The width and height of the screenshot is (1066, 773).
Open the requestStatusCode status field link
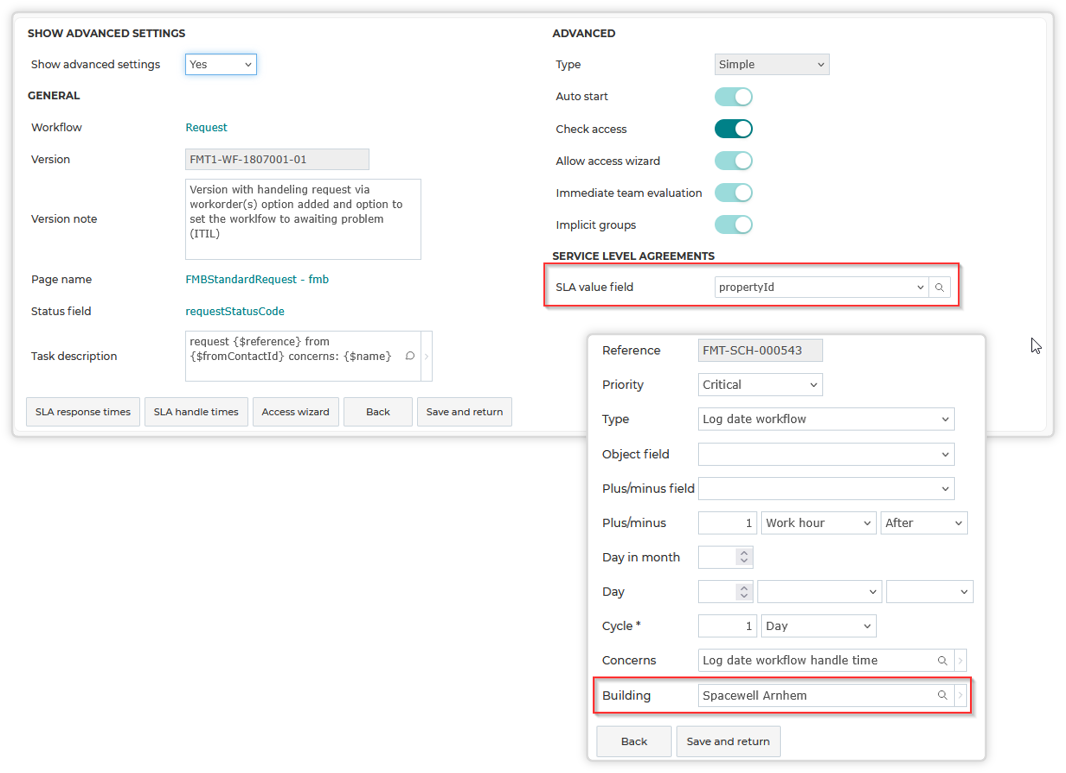pyautogui.click(x=235, y=311)
